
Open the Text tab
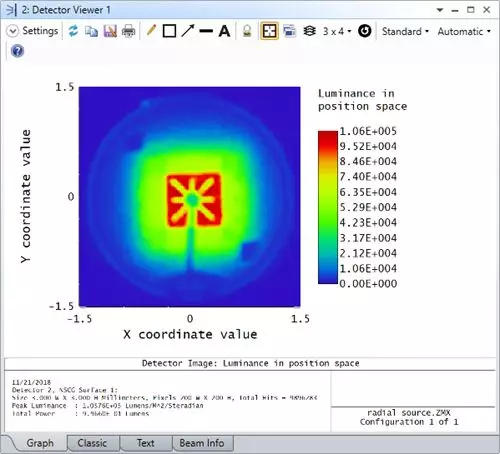[x=146, y=443]
